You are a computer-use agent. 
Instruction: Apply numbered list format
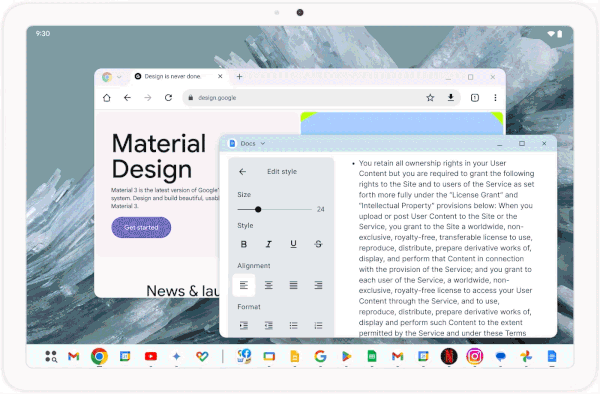(x=318, y=326)
